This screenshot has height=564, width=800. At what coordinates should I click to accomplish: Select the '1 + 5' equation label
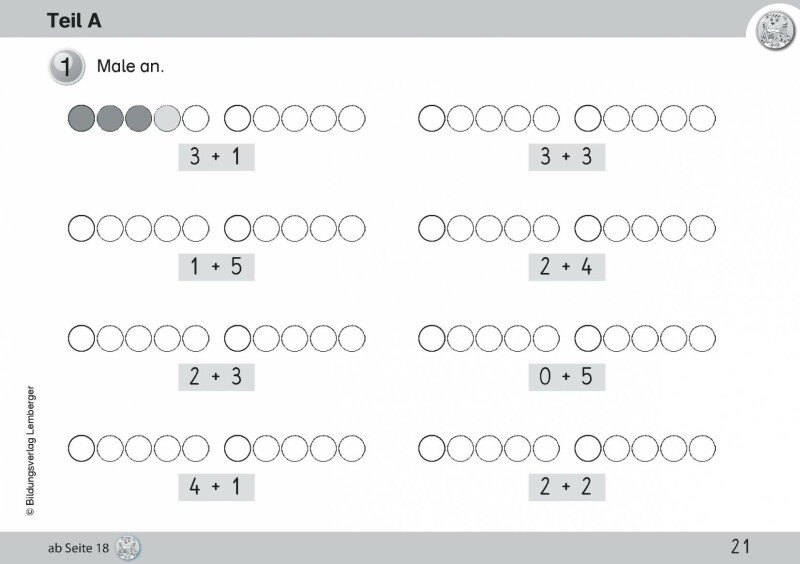coord(216,266)
